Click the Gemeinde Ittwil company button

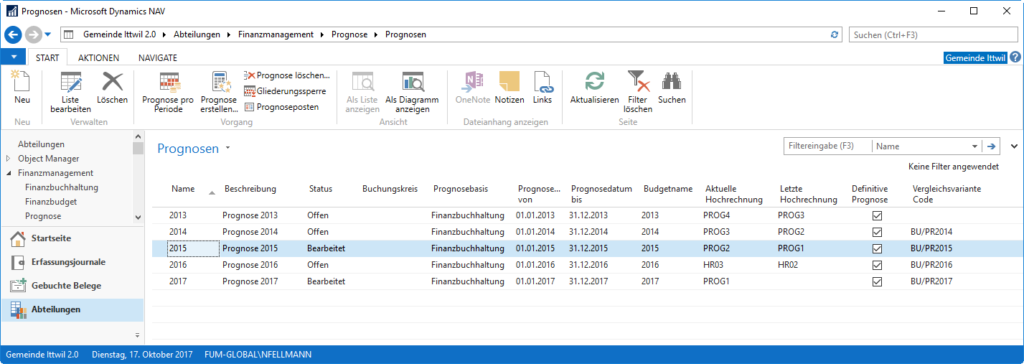coord(976,58)
